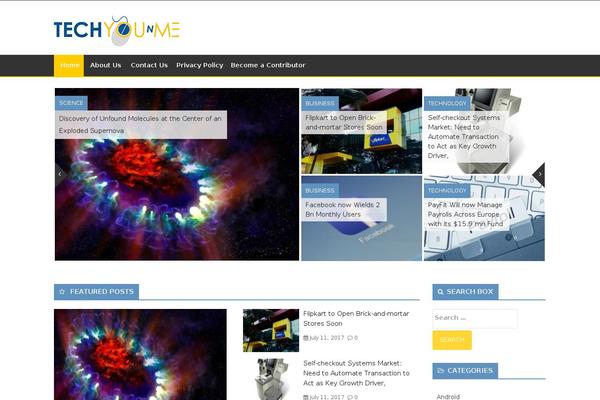
Task: Click the July 11, 2017 date under Flipkart post
Action: (x=326, y=338)
